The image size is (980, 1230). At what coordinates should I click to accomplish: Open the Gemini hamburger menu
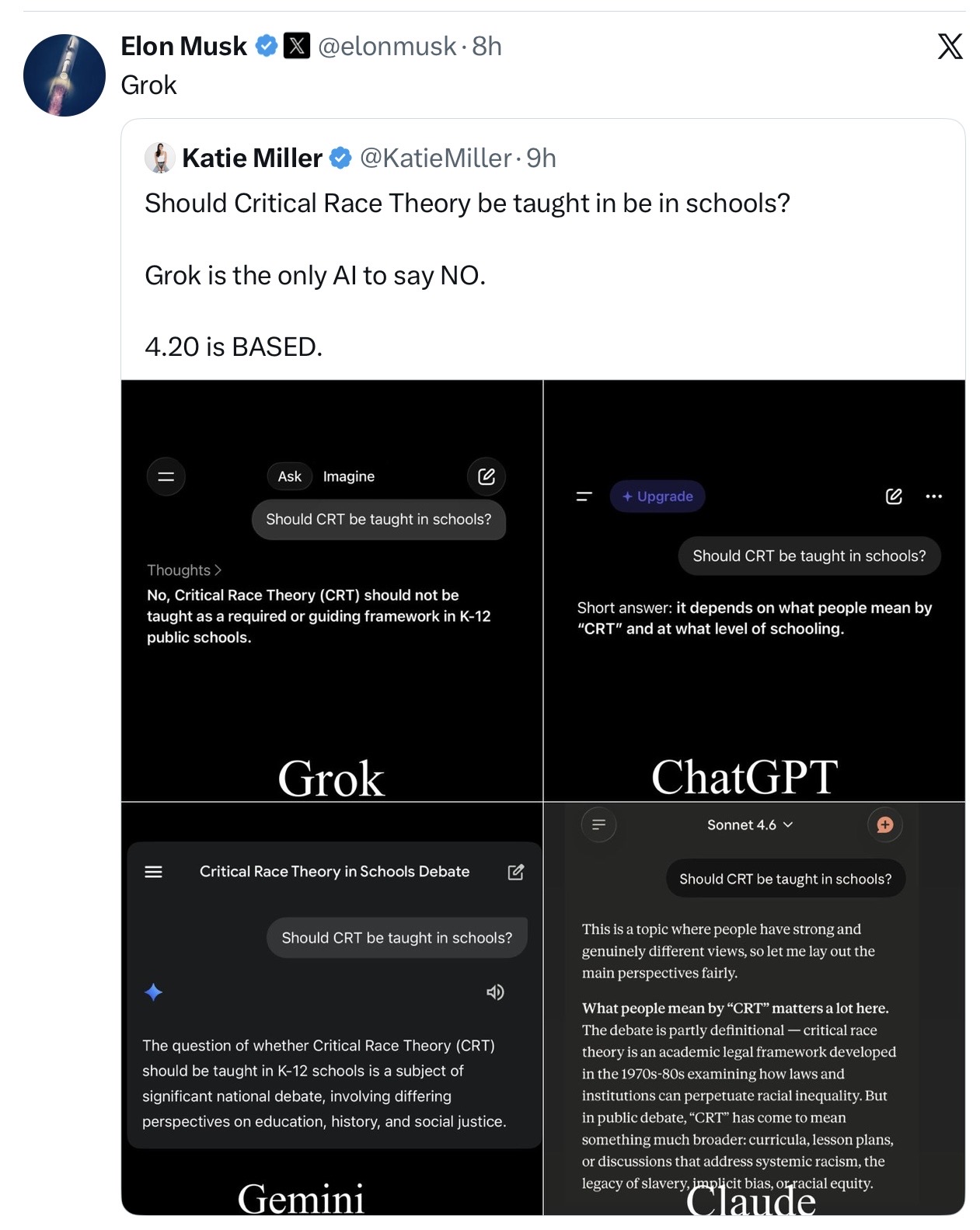click(154, 872)
